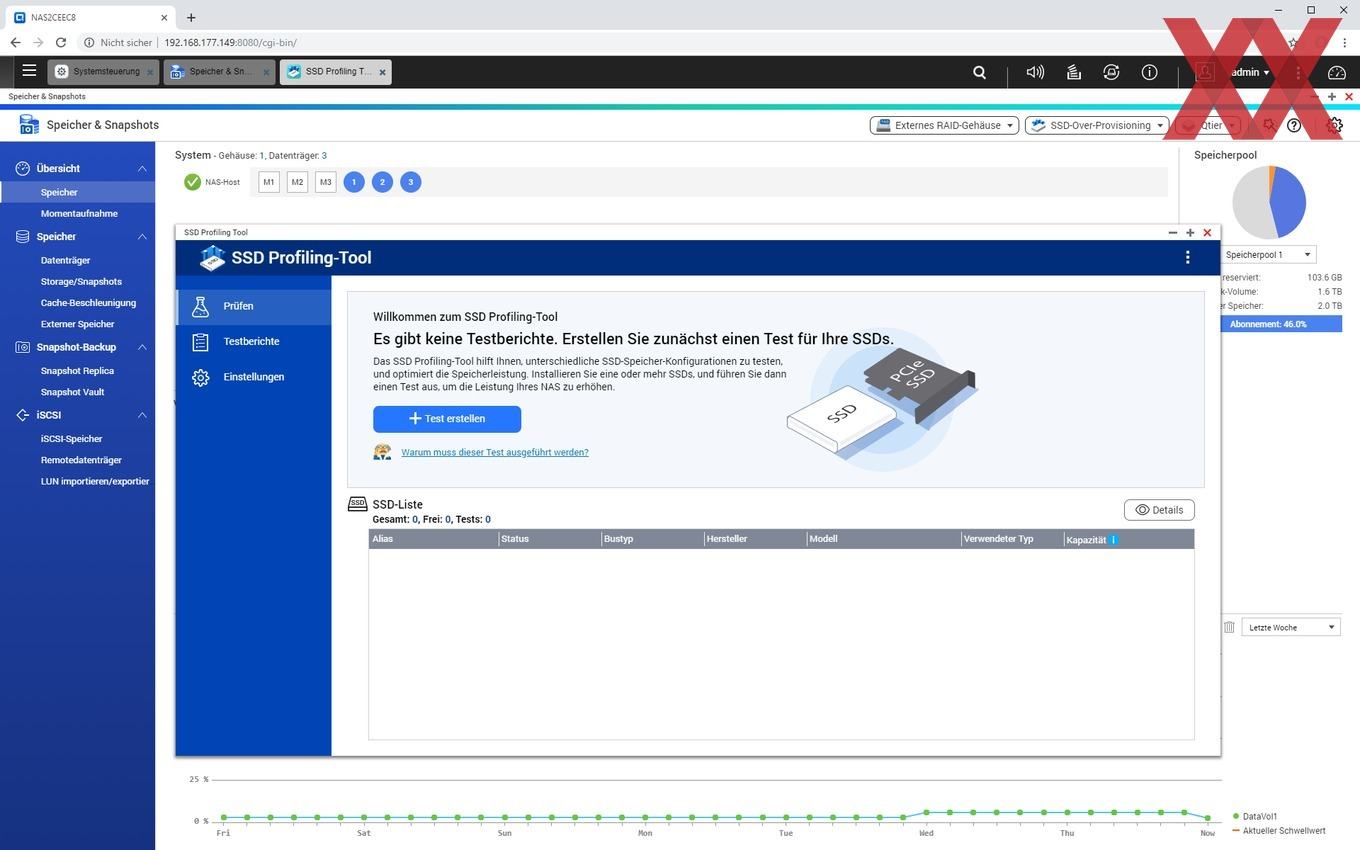This screenshot has width=1360, height=850.
Task: Open iSCSI-Speicher in sidebar
Action: (x=71, y=438)
